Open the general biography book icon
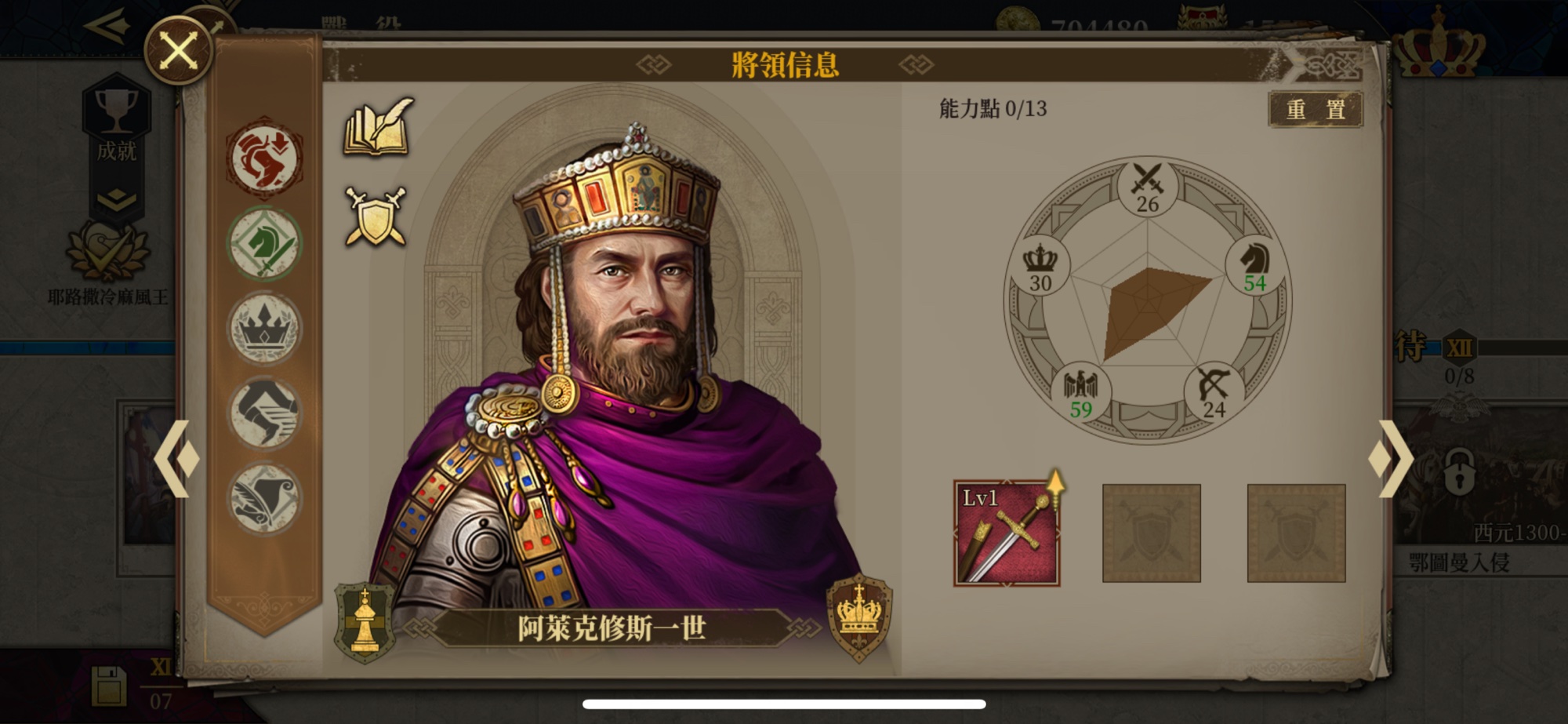Image resolution: width=1568 pixels, height=724 pixels. (x=378, y=126)
